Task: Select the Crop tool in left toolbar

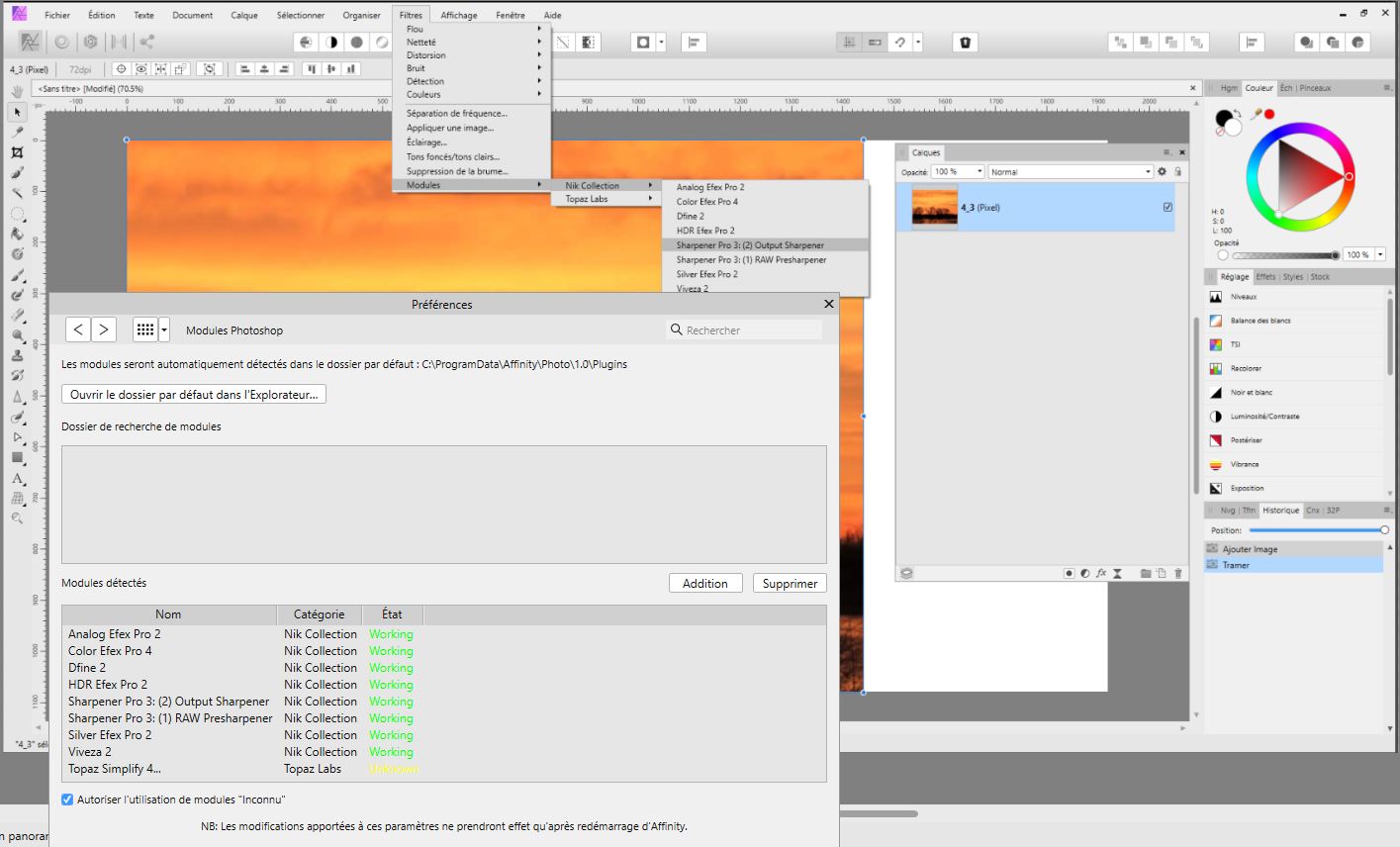Action: (17, 152)
